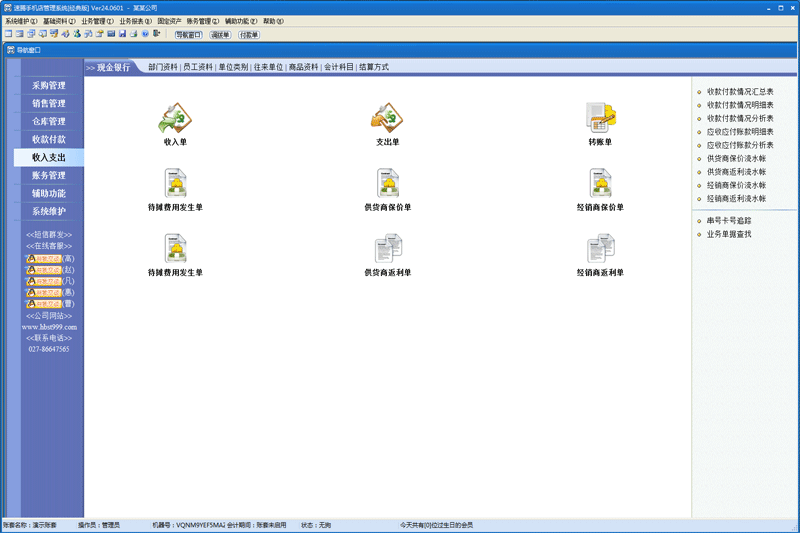
Task: Contact QQ support agent (赵)
Action: 50,270
